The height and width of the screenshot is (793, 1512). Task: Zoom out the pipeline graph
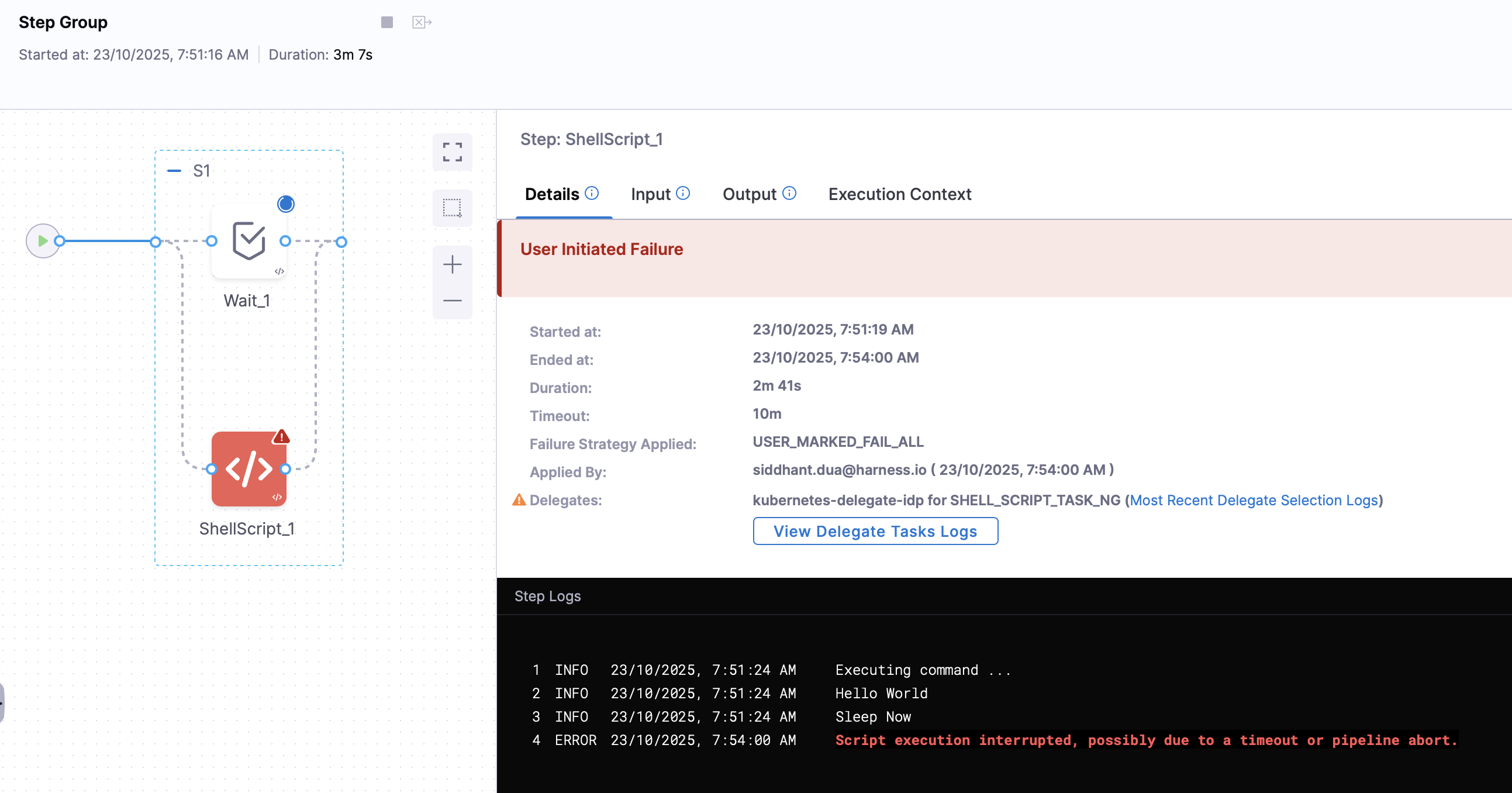(452, 301)
